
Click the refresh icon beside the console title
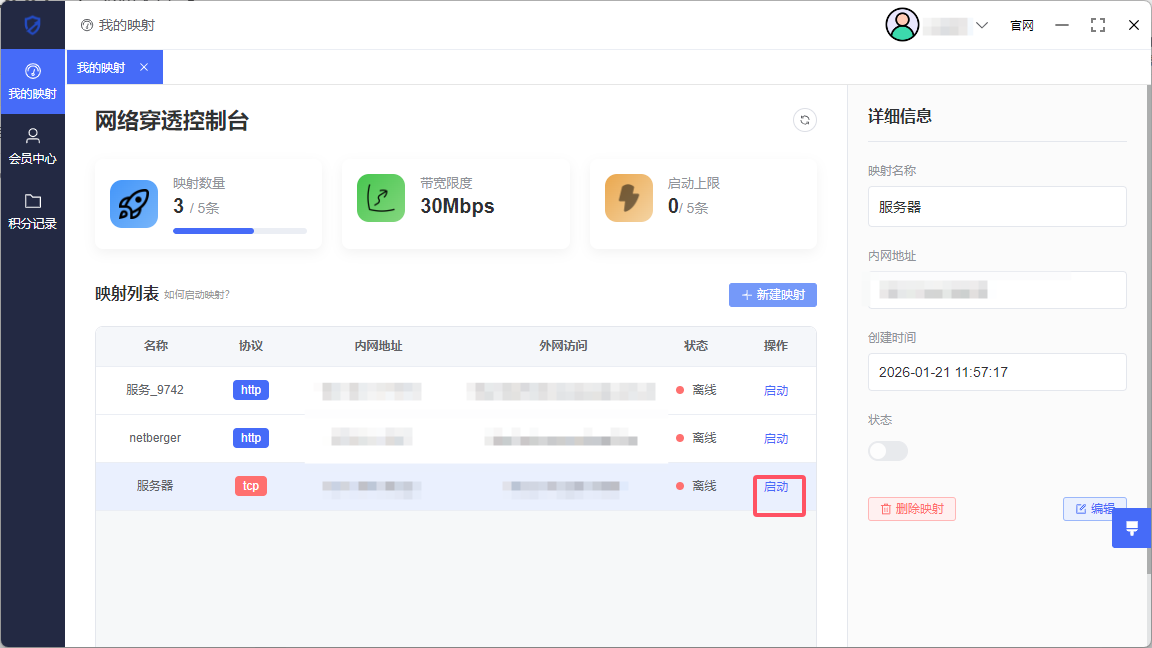point(804,121)
